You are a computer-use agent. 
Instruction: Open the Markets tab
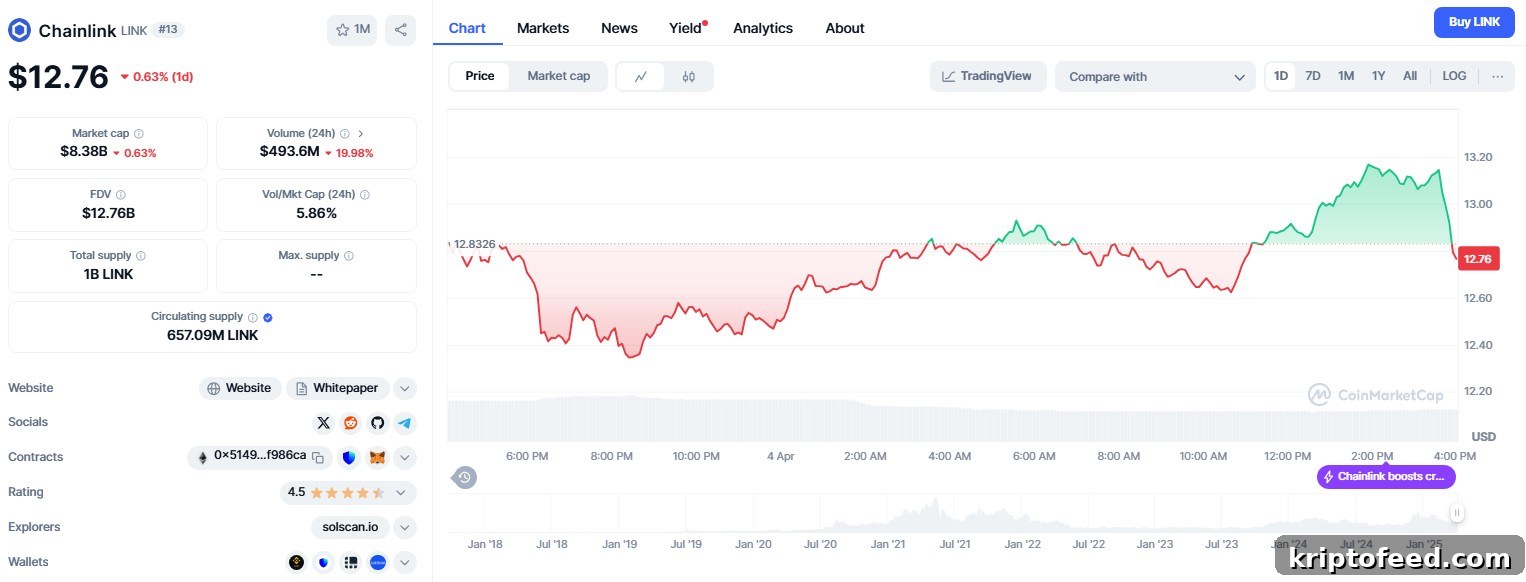tap(543, 28)
